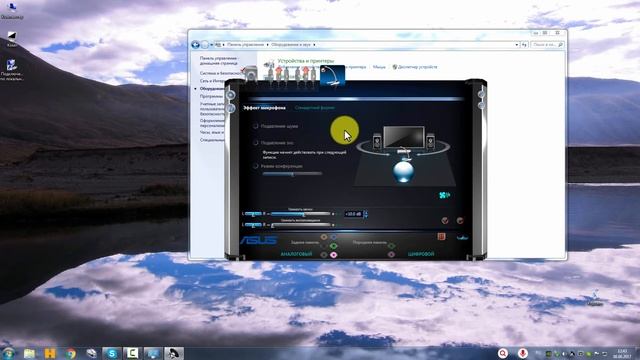The image size is (640, 360).
Task: Enable Подавление эхо option
Action: 256,143
